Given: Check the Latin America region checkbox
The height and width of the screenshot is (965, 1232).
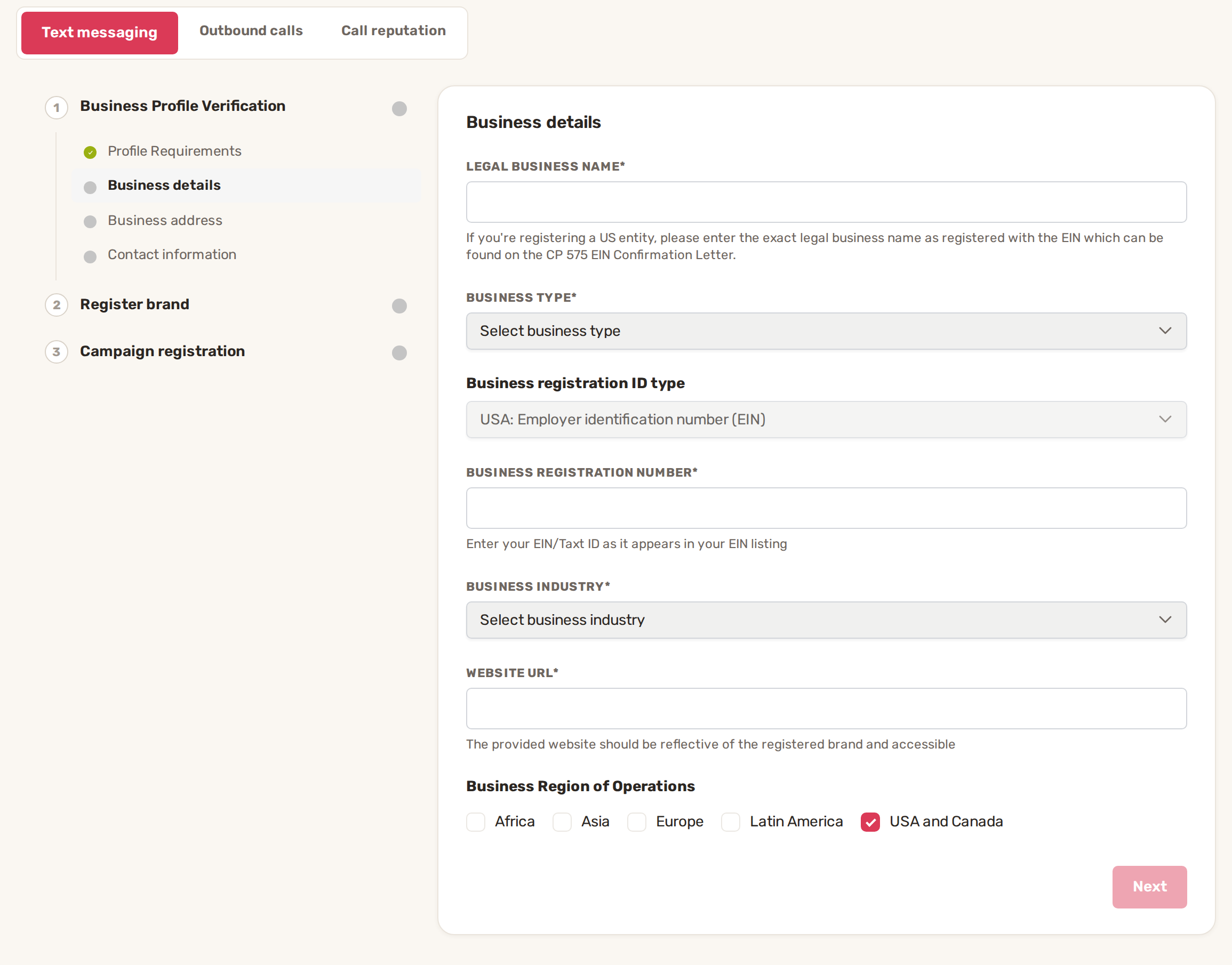Looking at the screenshot, I should (x=731, y=822).
